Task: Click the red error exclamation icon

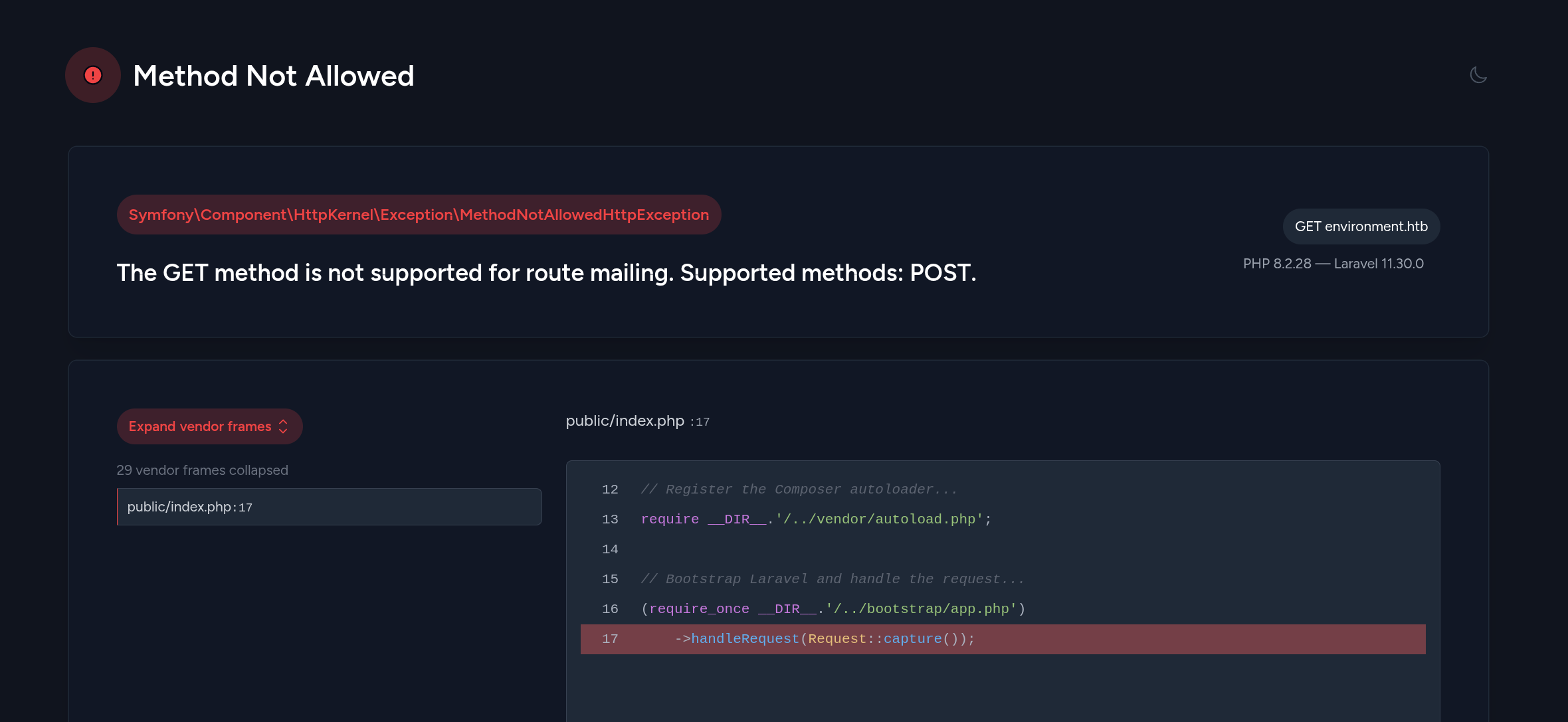Action: tap(93, 75)
